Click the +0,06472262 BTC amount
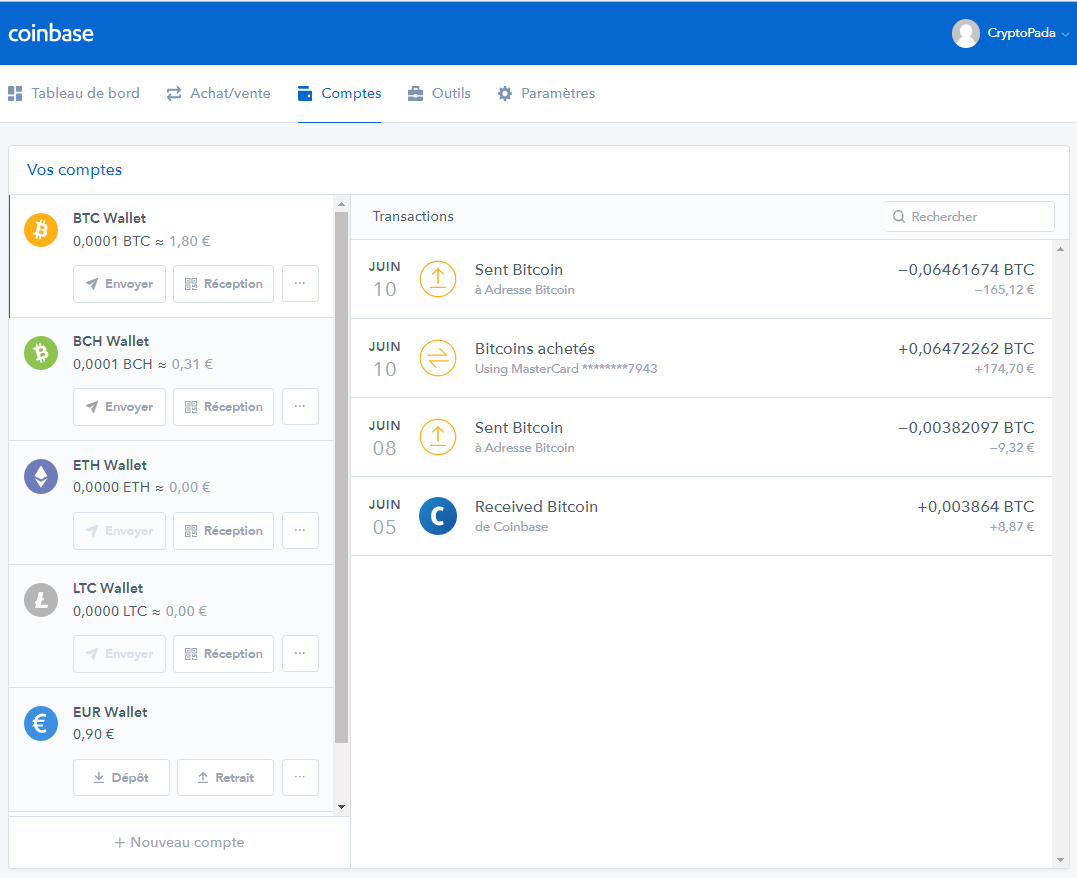 966,349
